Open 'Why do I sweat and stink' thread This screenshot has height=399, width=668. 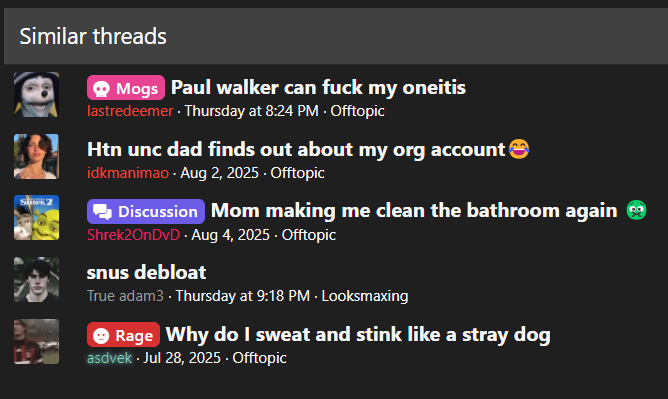click(358, 335)
